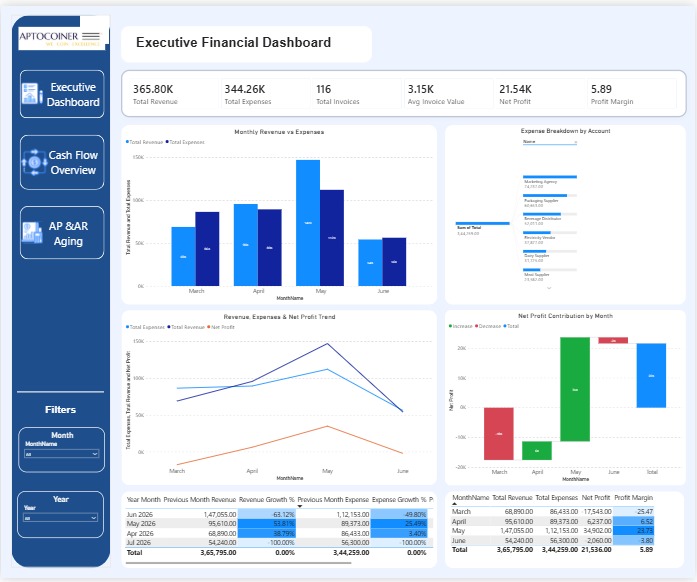
Task: Sort by Previous Month Expense header
Action: coord(333,500)
